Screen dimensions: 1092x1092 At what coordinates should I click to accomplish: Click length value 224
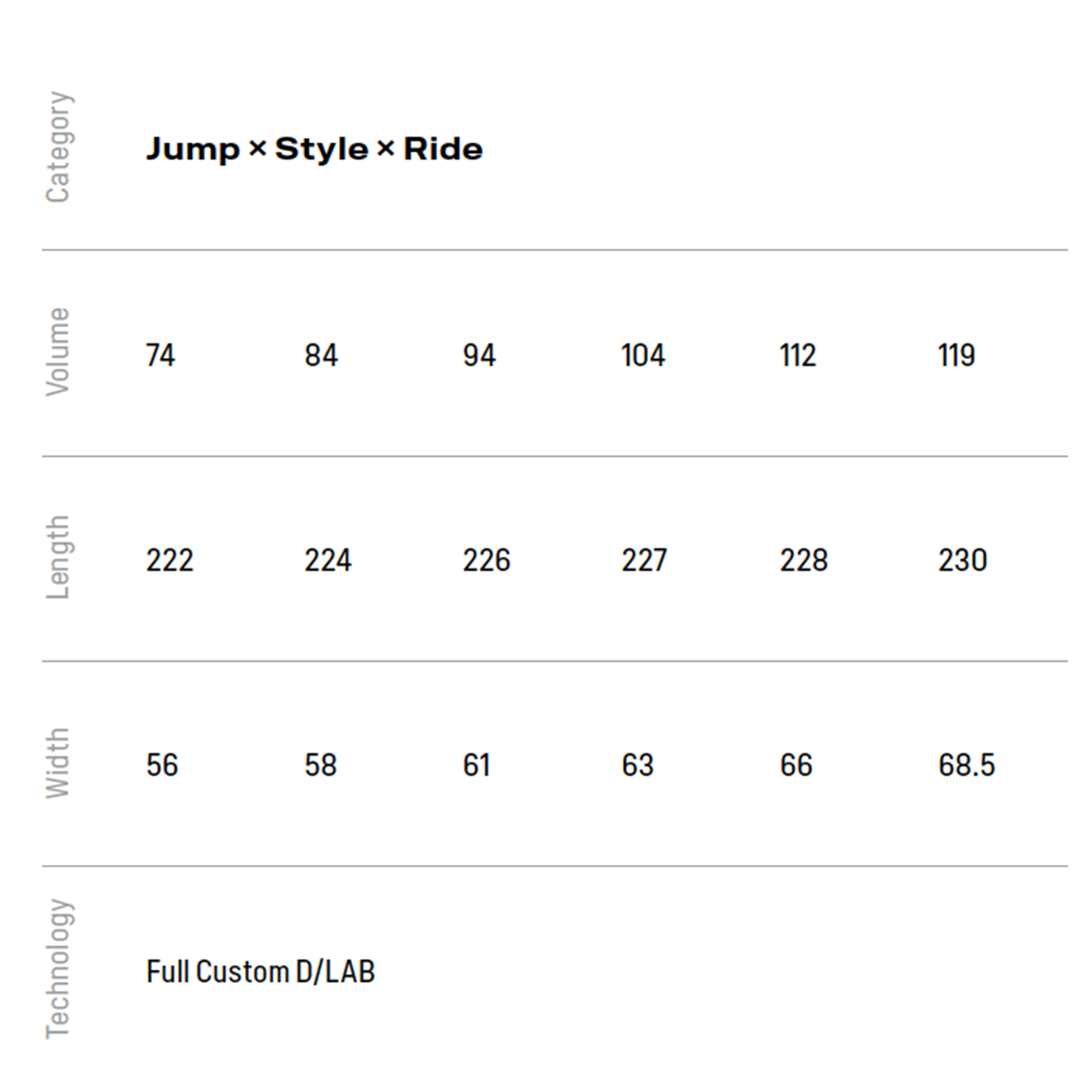pos(328,560)
